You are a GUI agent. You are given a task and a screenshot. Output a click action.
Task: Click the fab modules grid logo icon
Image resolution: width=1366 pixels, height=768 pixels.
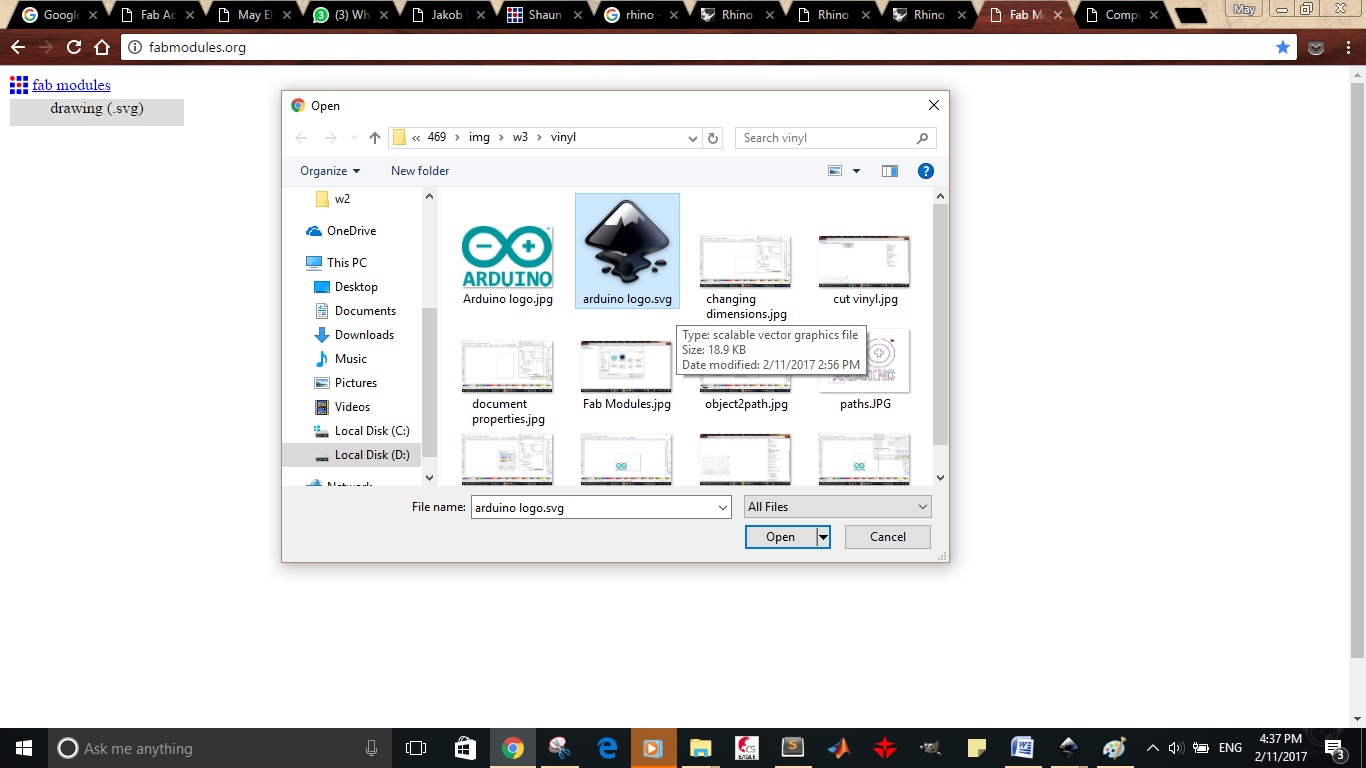click(19, 85)
